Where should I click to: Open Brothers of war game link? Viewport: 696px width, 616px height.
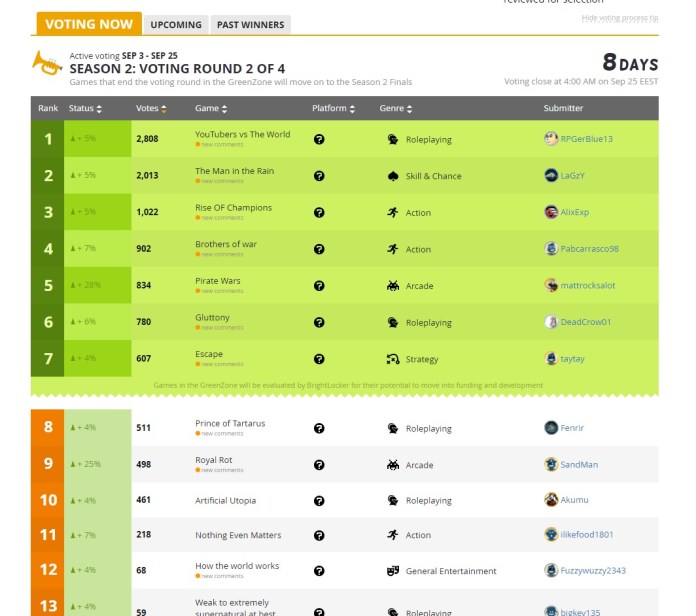pyautogui.click(x=226, y=244)
